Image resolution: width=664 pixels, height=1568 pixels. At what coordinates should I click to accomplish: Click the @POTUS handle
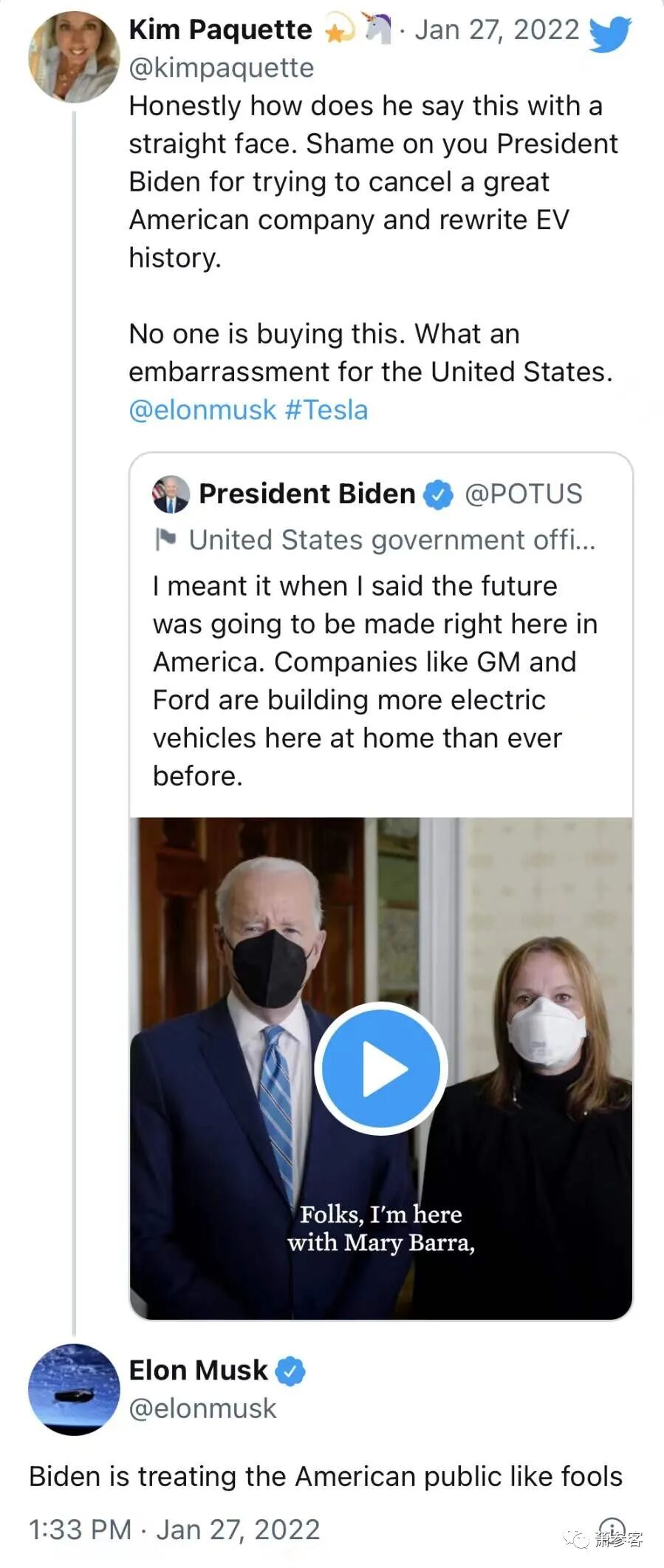pyautogui.click(x=523, y=494)
